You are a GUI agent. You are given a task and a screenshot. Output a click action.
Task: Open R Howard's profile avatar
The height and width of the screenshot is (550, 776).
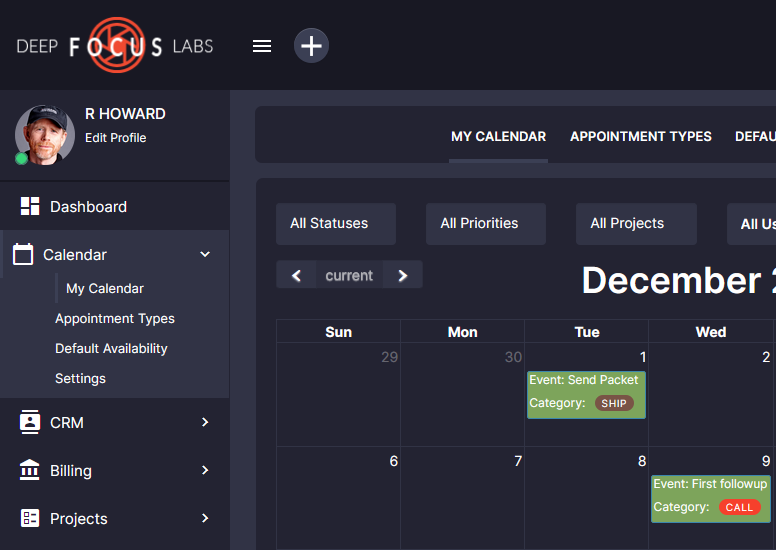point(45,135)
